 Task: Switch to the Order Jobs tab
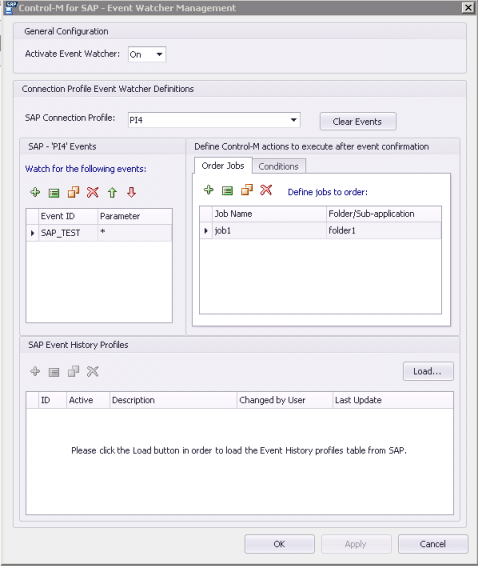click(x=223, y=166)
